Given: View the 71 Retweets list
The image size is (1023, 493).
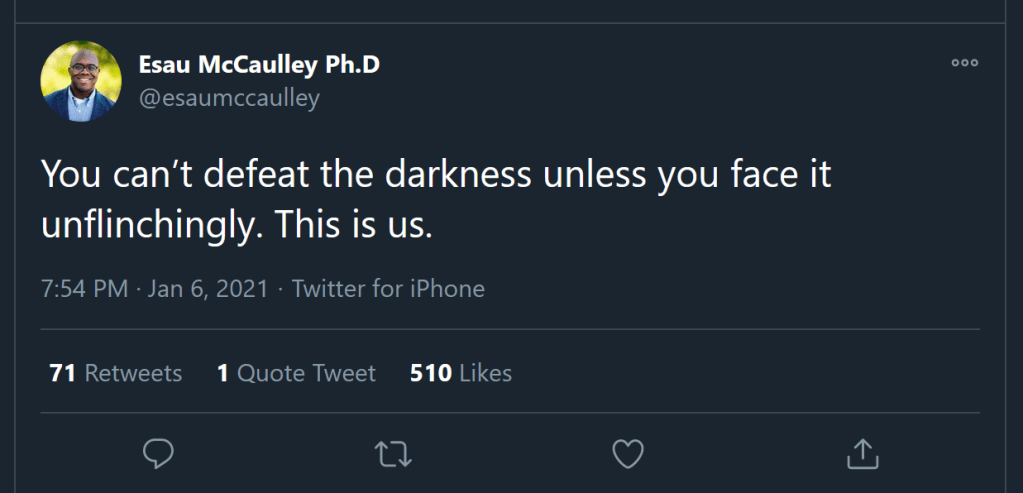Looking at the screenshot, I should coord(115,373).
